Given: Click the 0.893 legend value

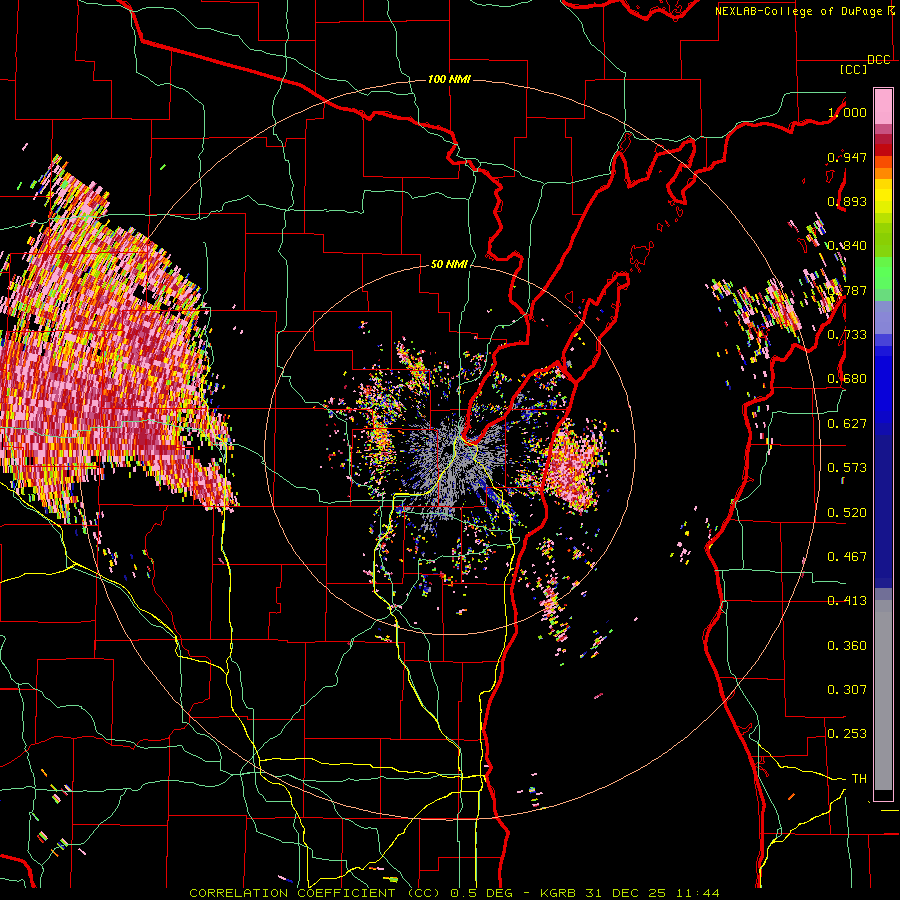Looking at the screenshot, I should click(x=847, y=201).
